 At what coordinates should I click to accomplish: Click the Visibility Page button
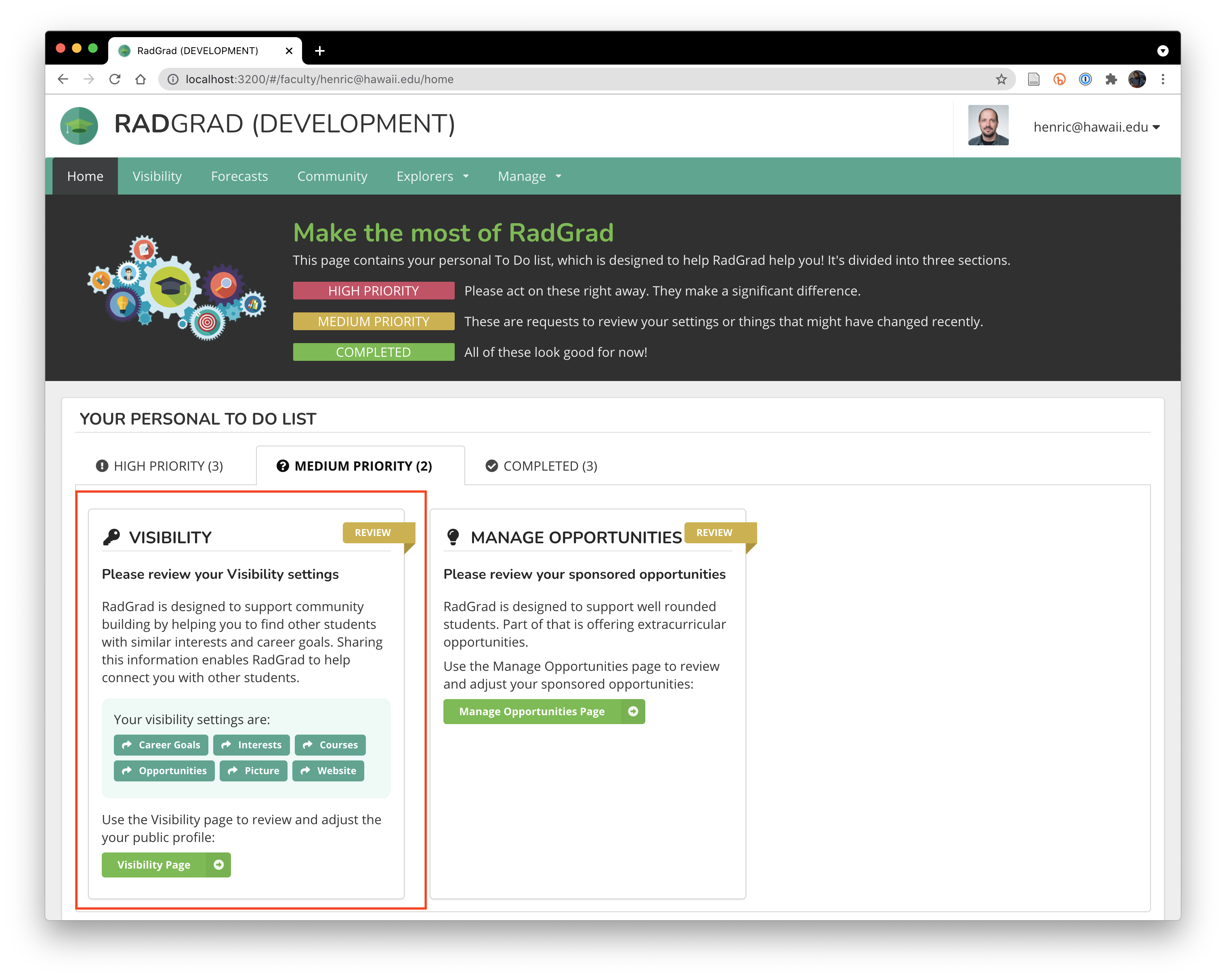(x=166, y=865)
